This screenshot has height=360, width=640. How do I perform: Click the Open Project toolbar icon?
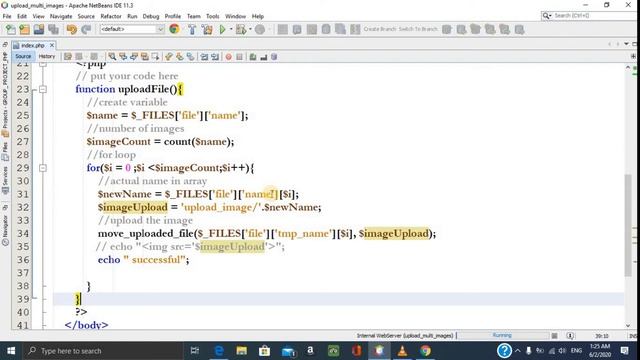(39, 29)
